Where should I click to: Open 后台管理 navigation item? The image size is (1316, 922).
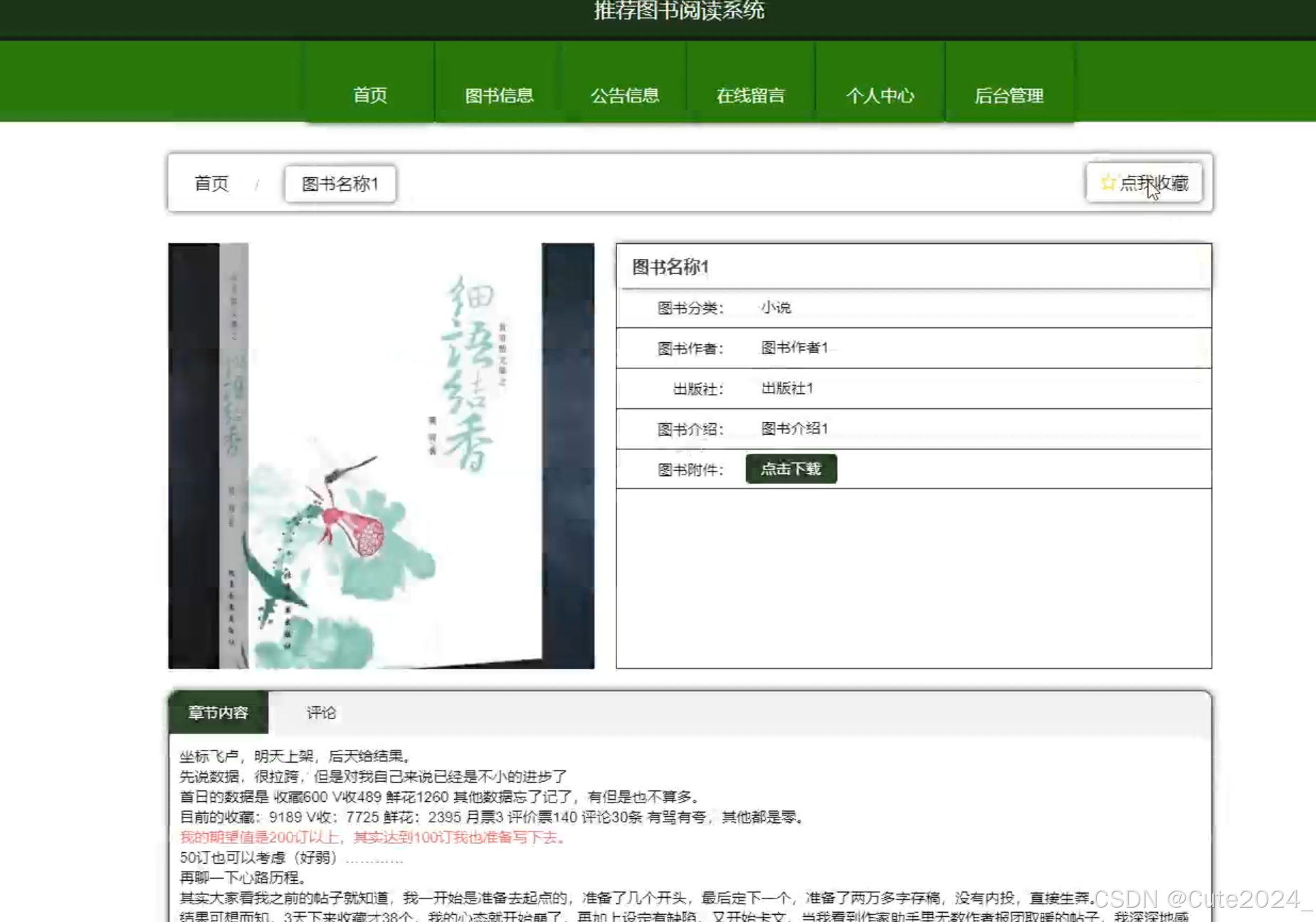tap(1009, 95)
